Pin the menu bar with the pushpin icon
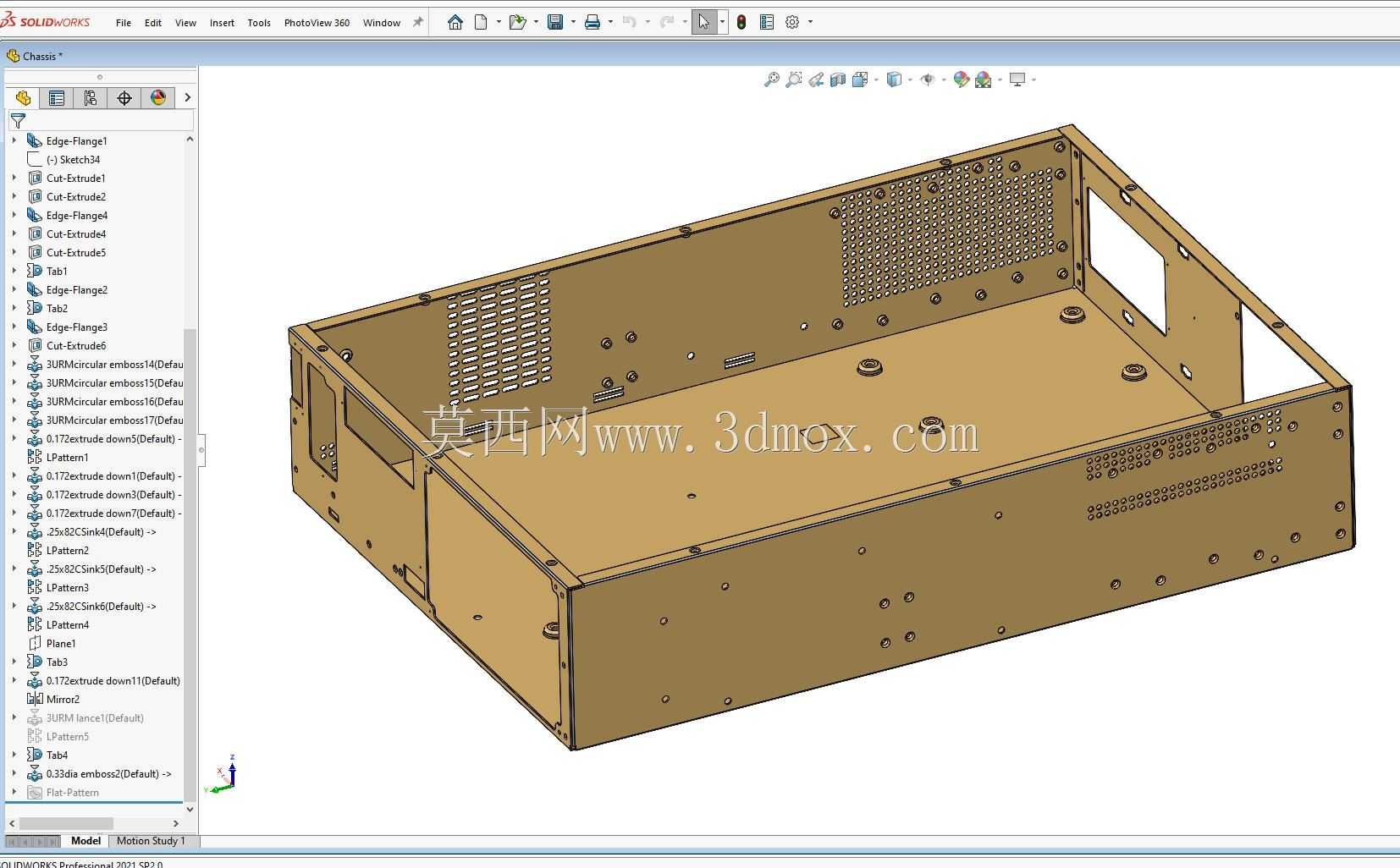This screenshot has height=868, width=1400. tap(417, 23)
